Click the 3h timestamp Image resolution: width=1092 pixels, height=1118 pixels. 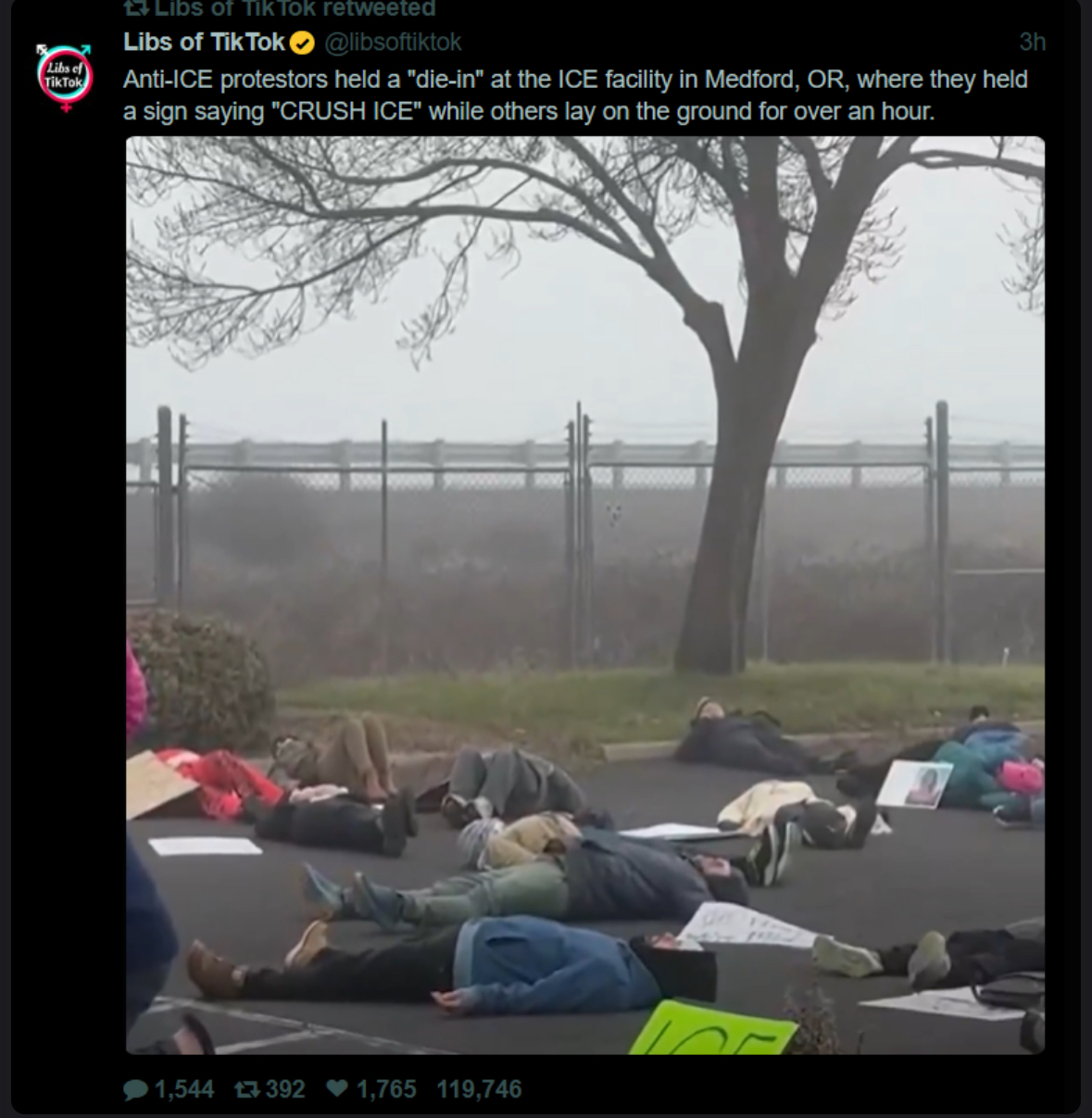[x=1032, y=42]
